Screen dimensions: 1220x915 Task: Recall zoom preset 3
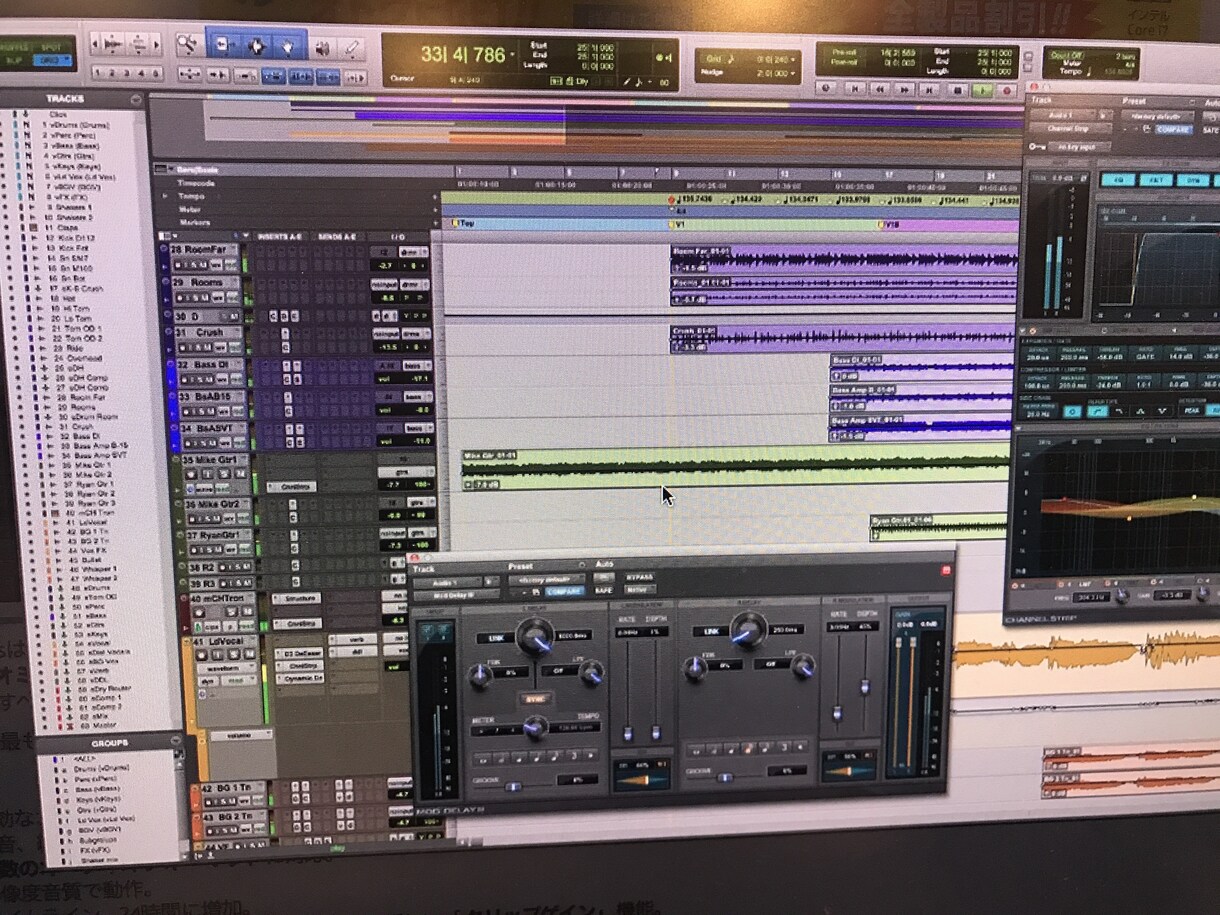coord(126,73)
